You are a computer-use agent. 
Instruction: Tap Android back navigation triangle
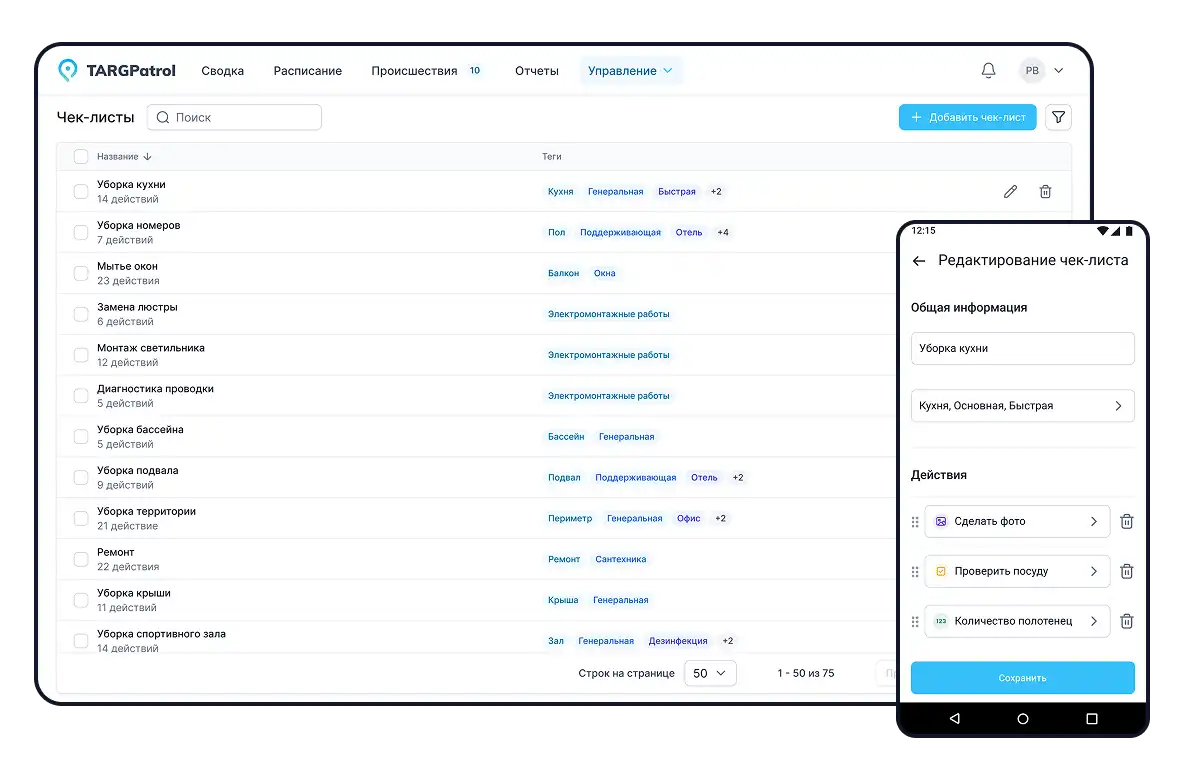[954, 718]
